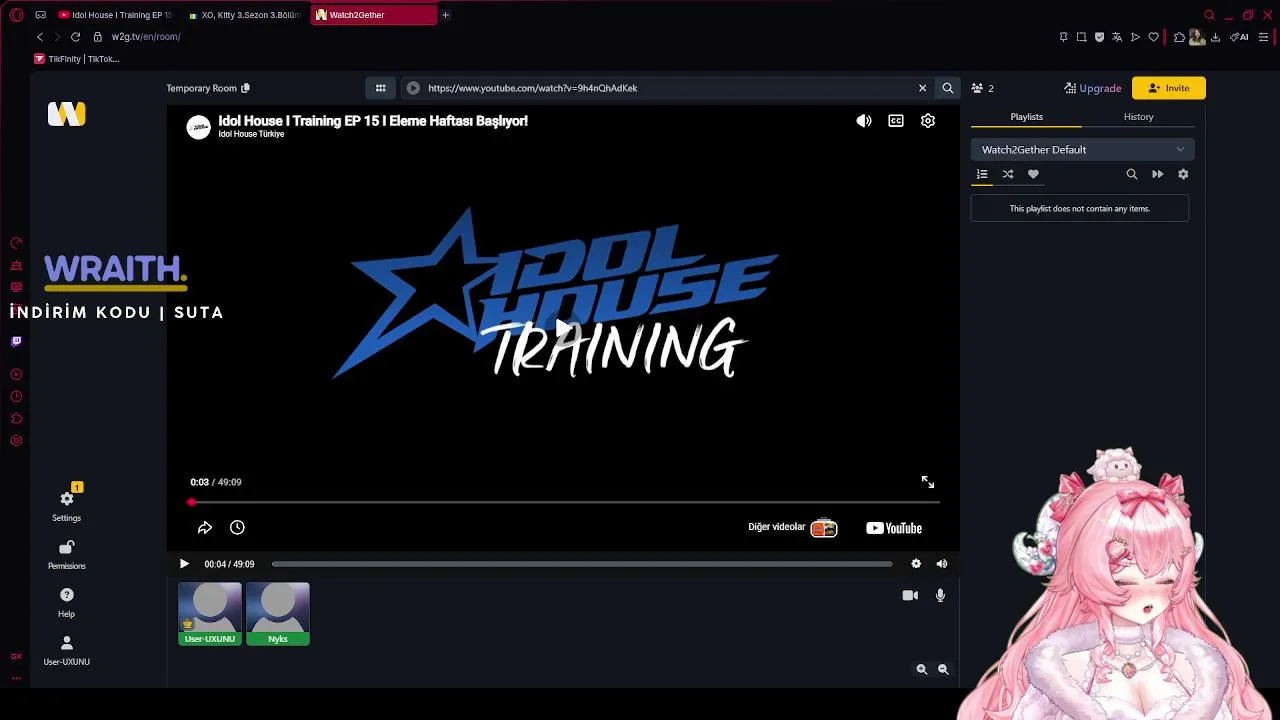Switch to the History tab
Screen dimensions: 1280x720
[x=1138, y=117]
